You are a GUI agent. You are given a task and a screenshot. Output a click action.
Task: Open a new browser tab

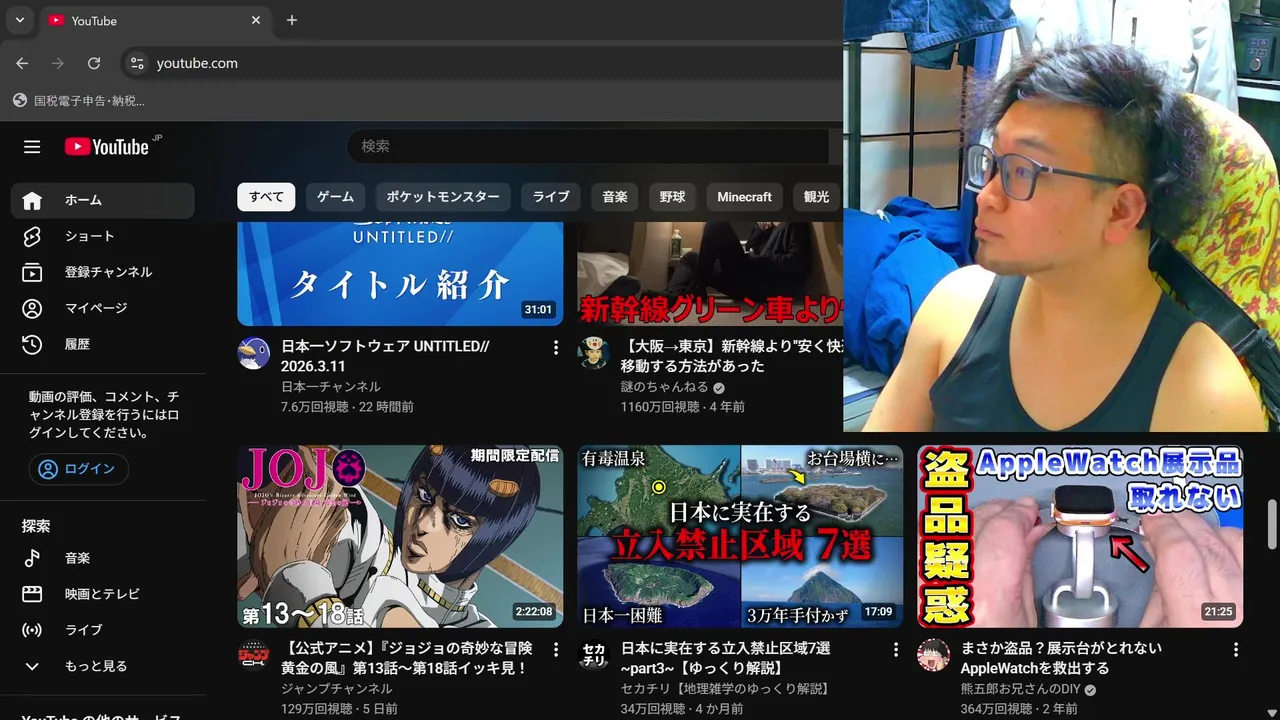click(x=292, y=20)
